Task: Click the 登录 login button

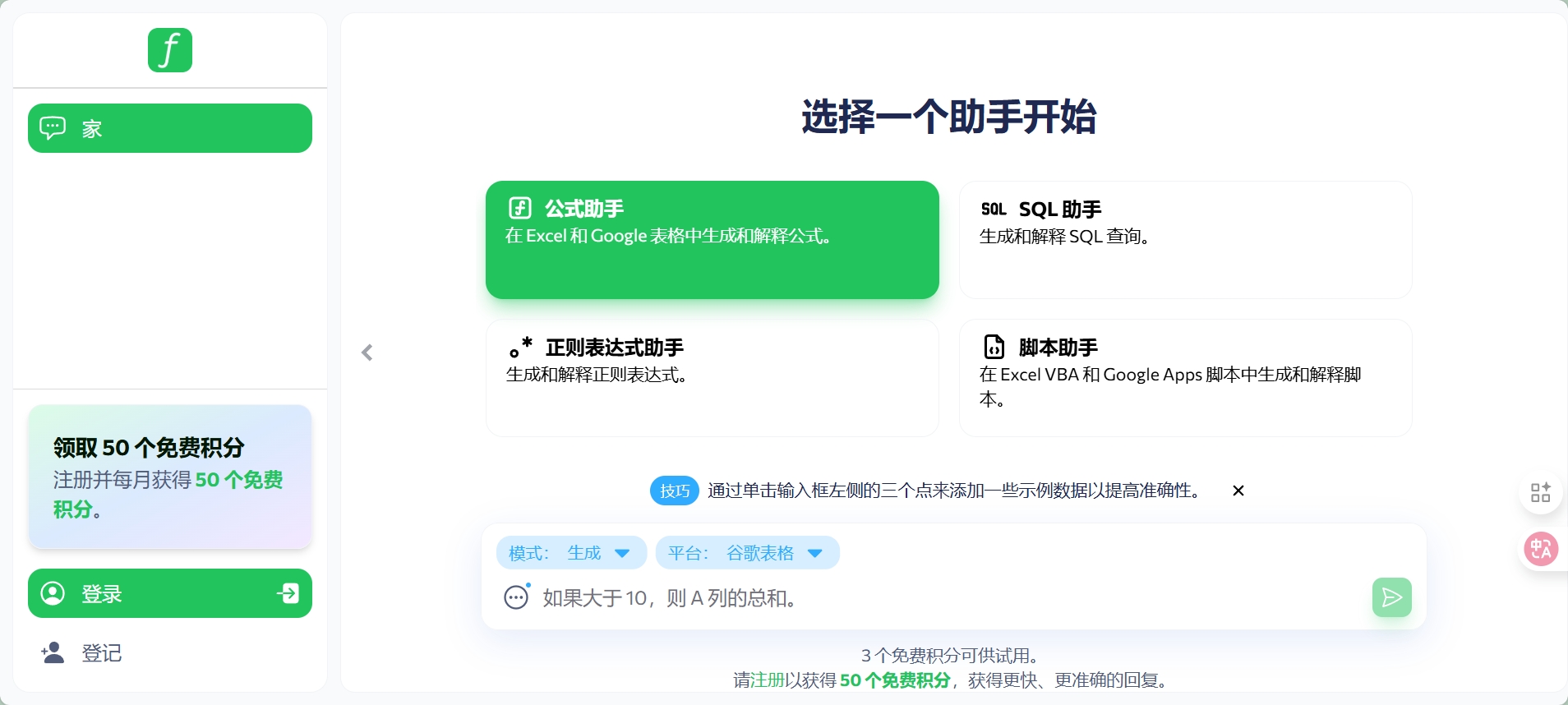Action: point(170,593)
